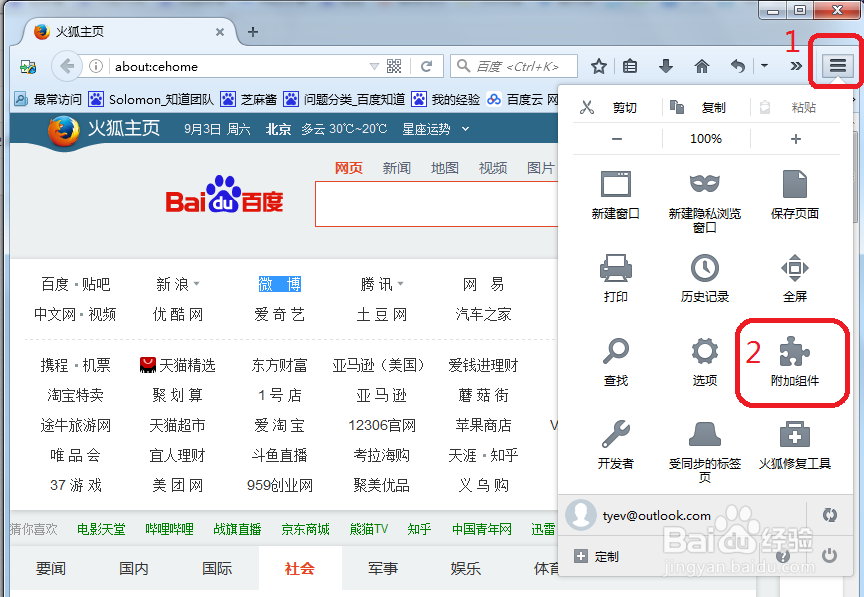This screenshot has height=597, width=864.
Task: Go to the home page with the home icon
Action: click(701, 66)
